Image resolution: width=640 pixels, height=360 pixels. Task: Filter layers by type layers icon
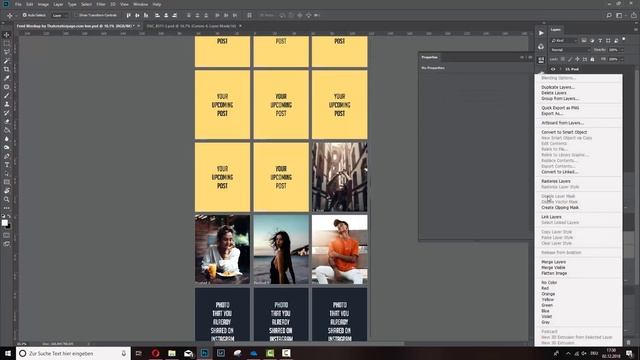(x=600, y=40)
